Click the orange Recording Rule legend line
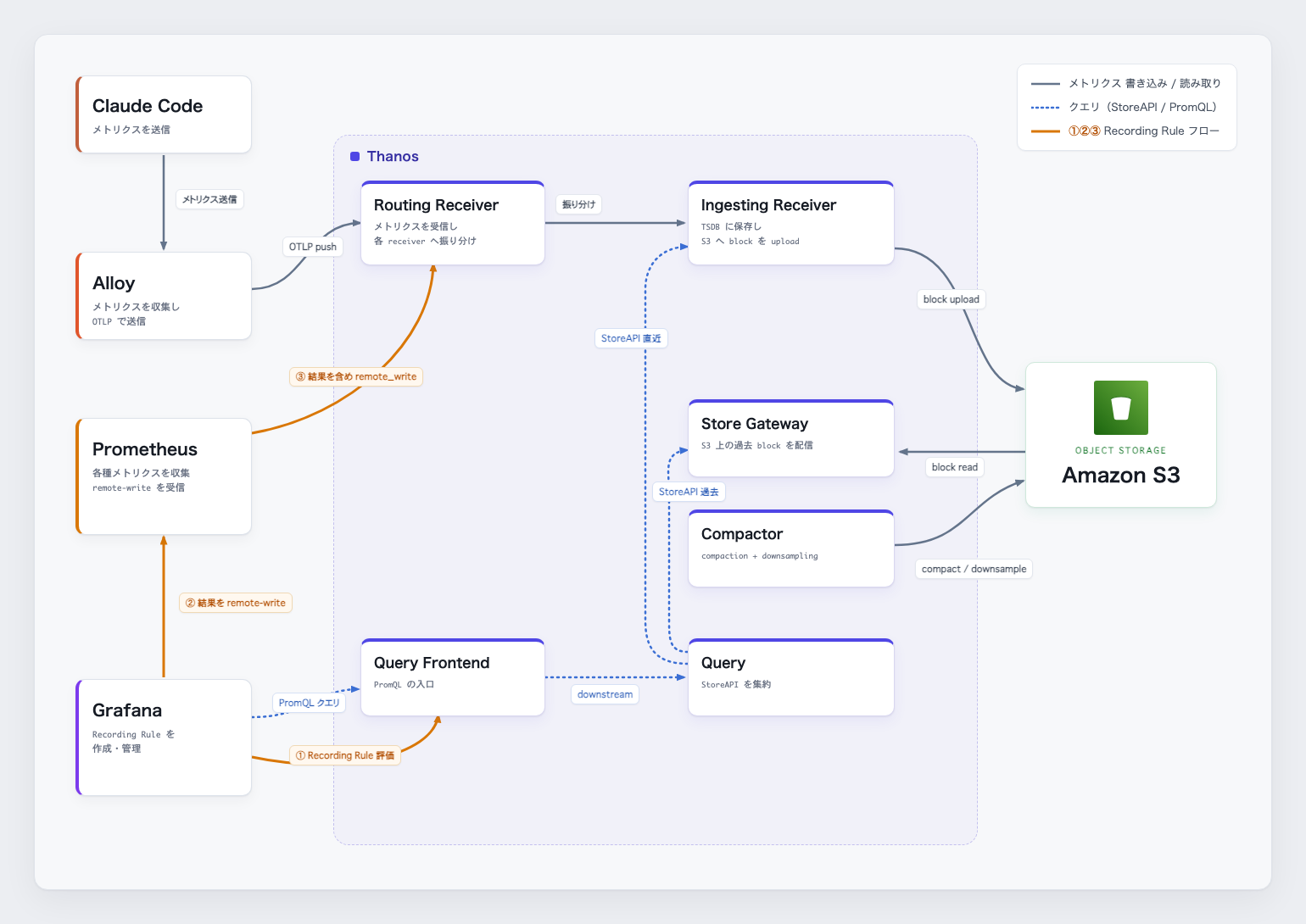The image size is (1306, 924). tap(1046, 131)
